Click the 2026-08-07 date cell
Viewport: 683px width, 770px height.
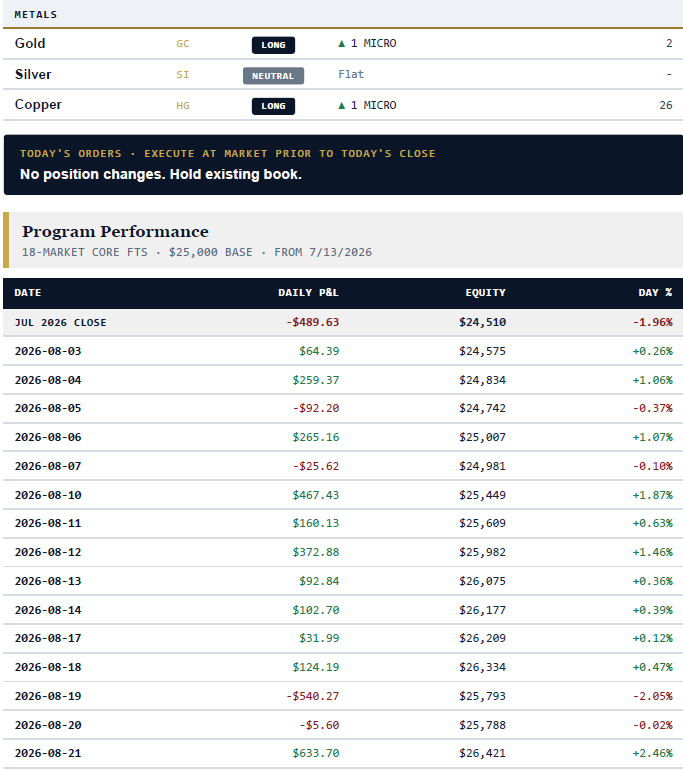[x=48, y=466]
